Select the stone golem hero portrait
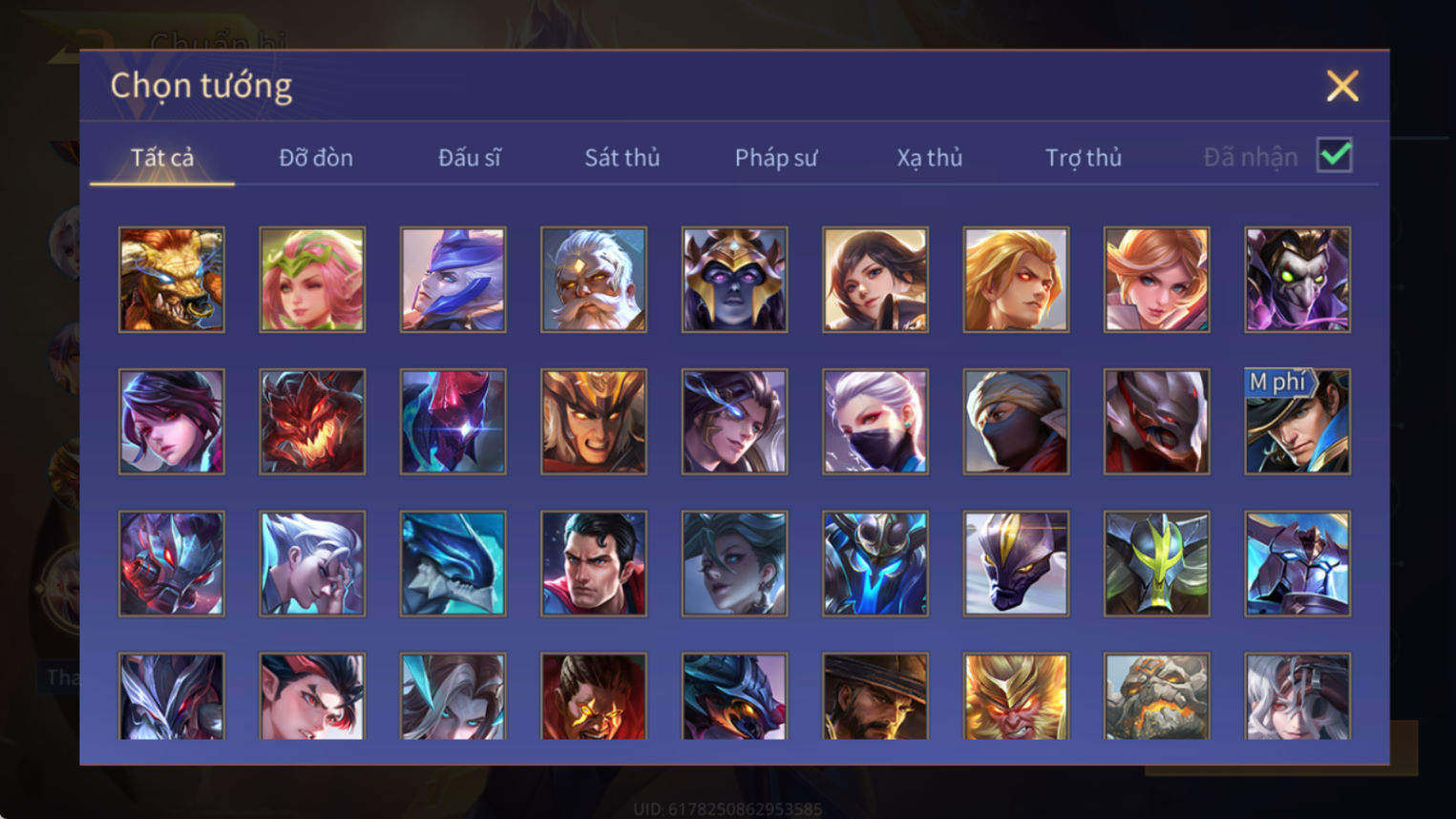 pyautogui.click(x=1157, y=696)
